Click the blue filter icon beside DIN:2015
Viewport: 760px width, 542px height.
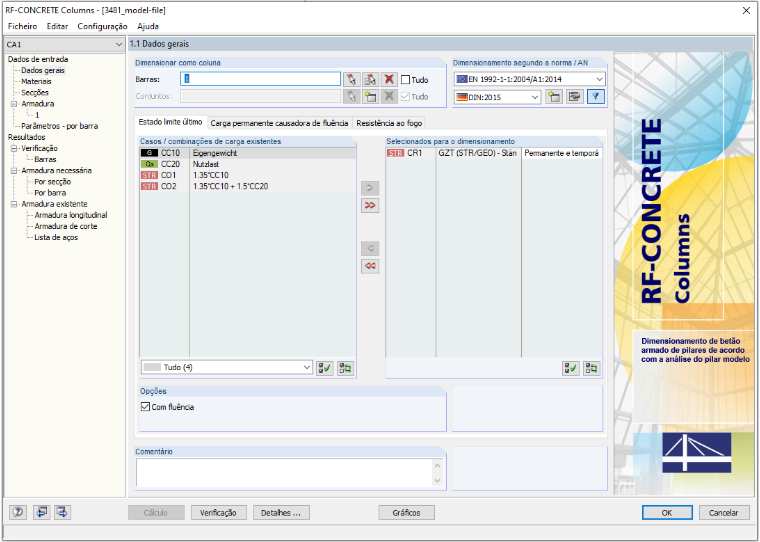(596, 97)
